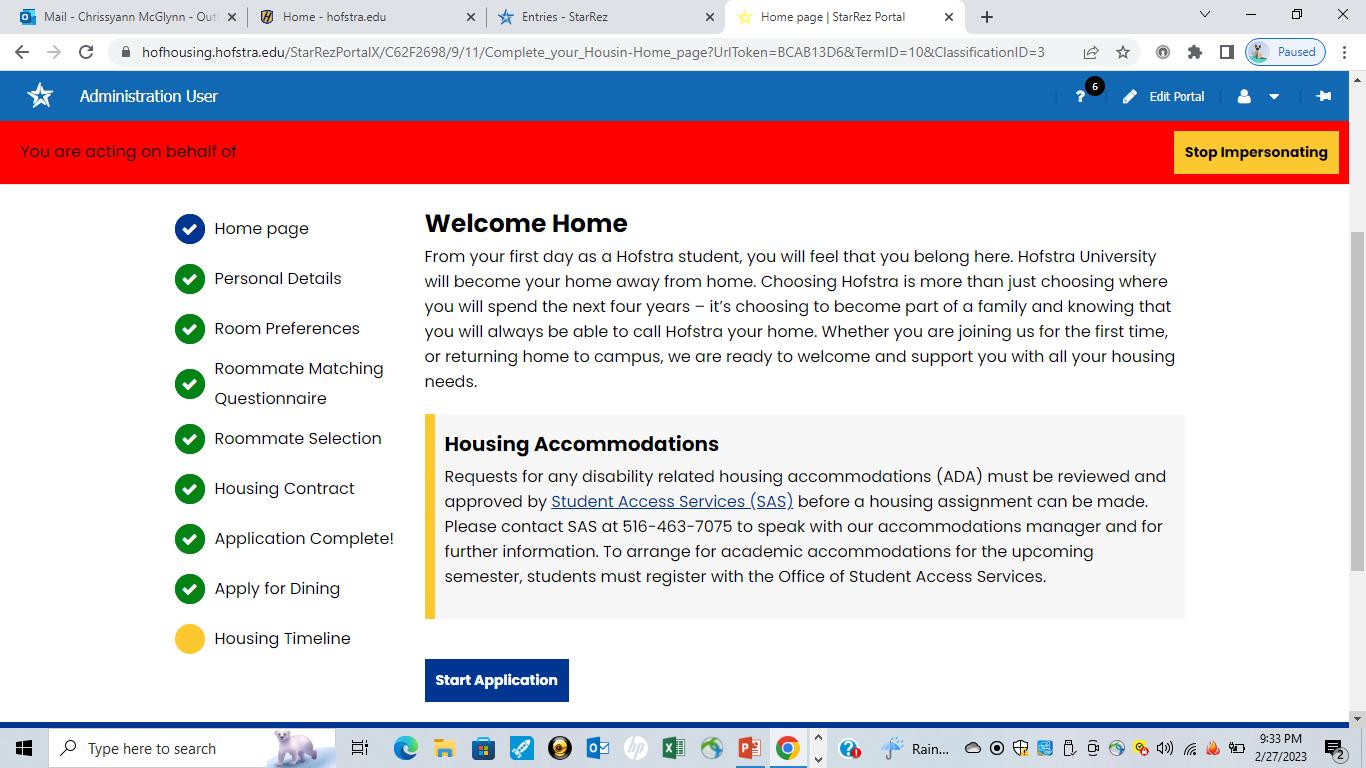1366x768 pixels.
Task: Open the Roommate Matching Questionnaire step
Action: tap(280, 384)
